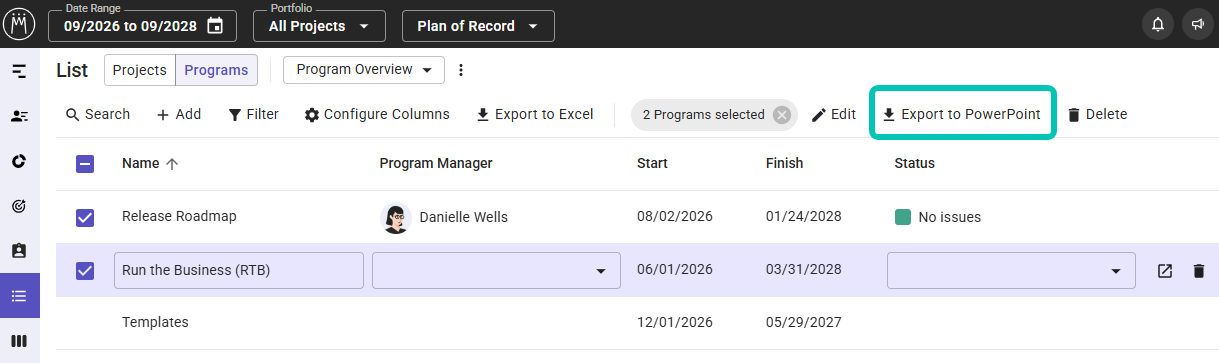
Task: Open the Program Overview dropdown
Action: [364, 70]
